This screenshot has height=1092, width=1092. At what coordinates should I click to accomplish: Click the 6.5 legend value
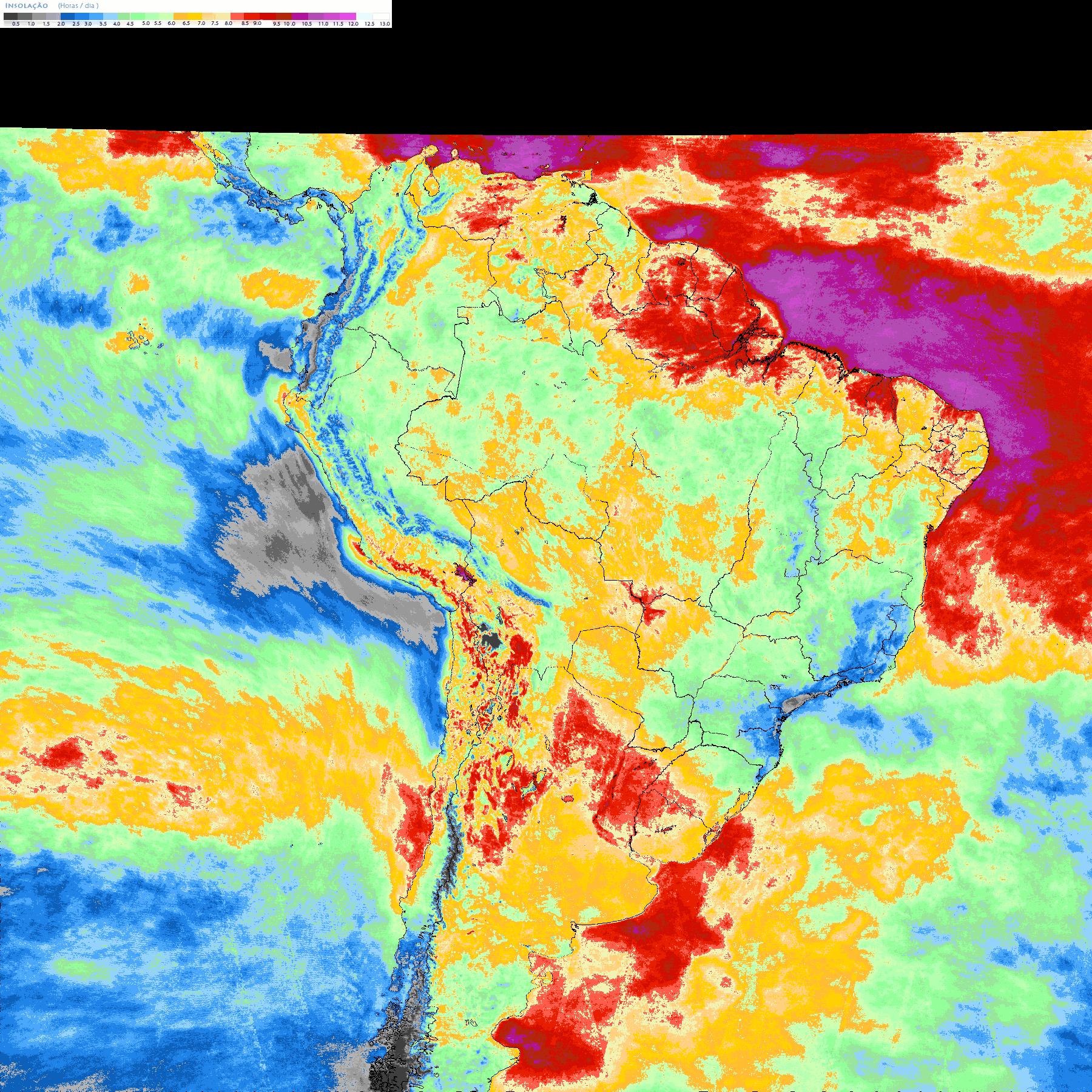click(x=186, y=24)
